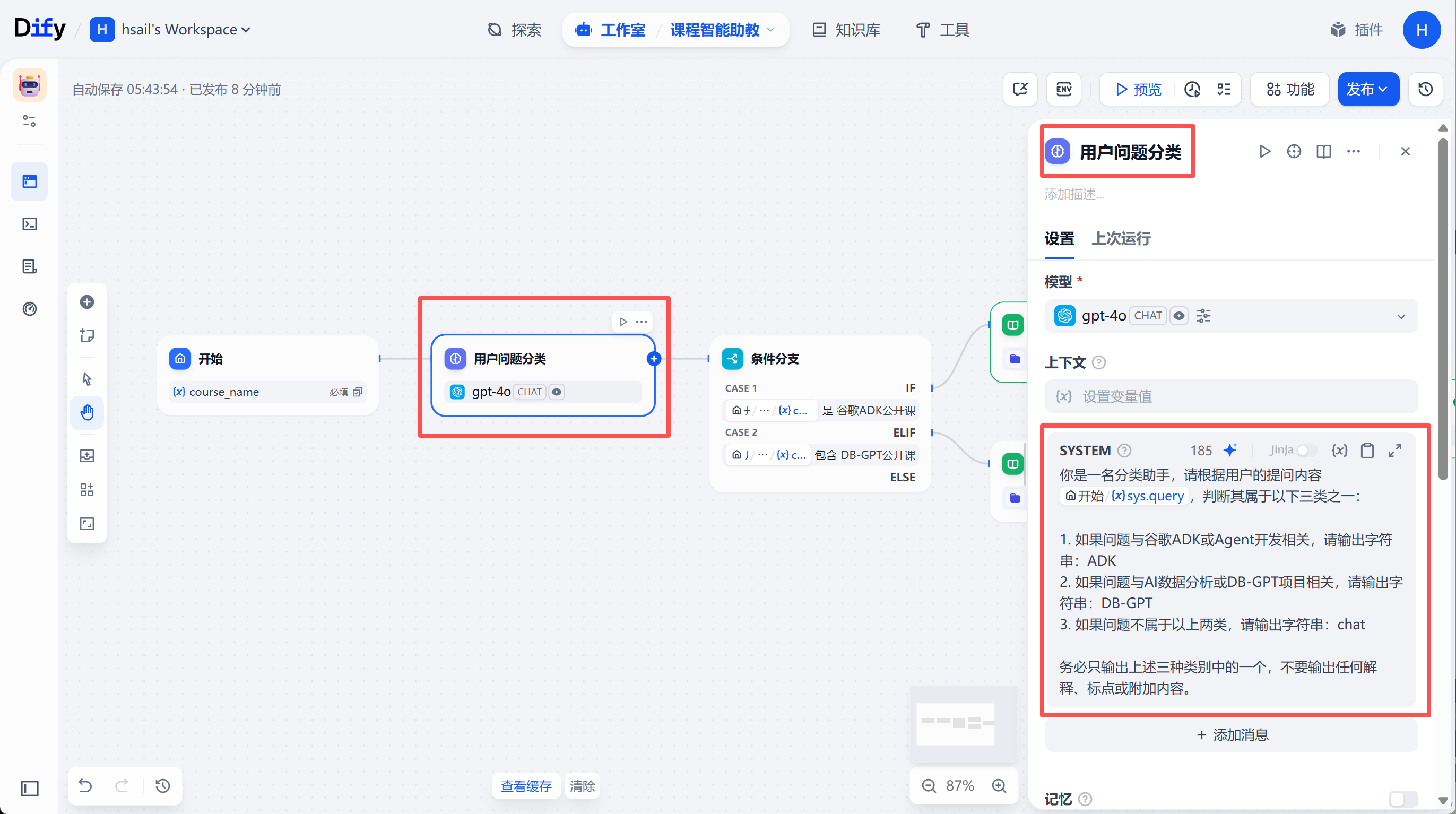Open the 工作室 menu
The height and width of the screenshot is (814, 1456).
coord(610,29)
